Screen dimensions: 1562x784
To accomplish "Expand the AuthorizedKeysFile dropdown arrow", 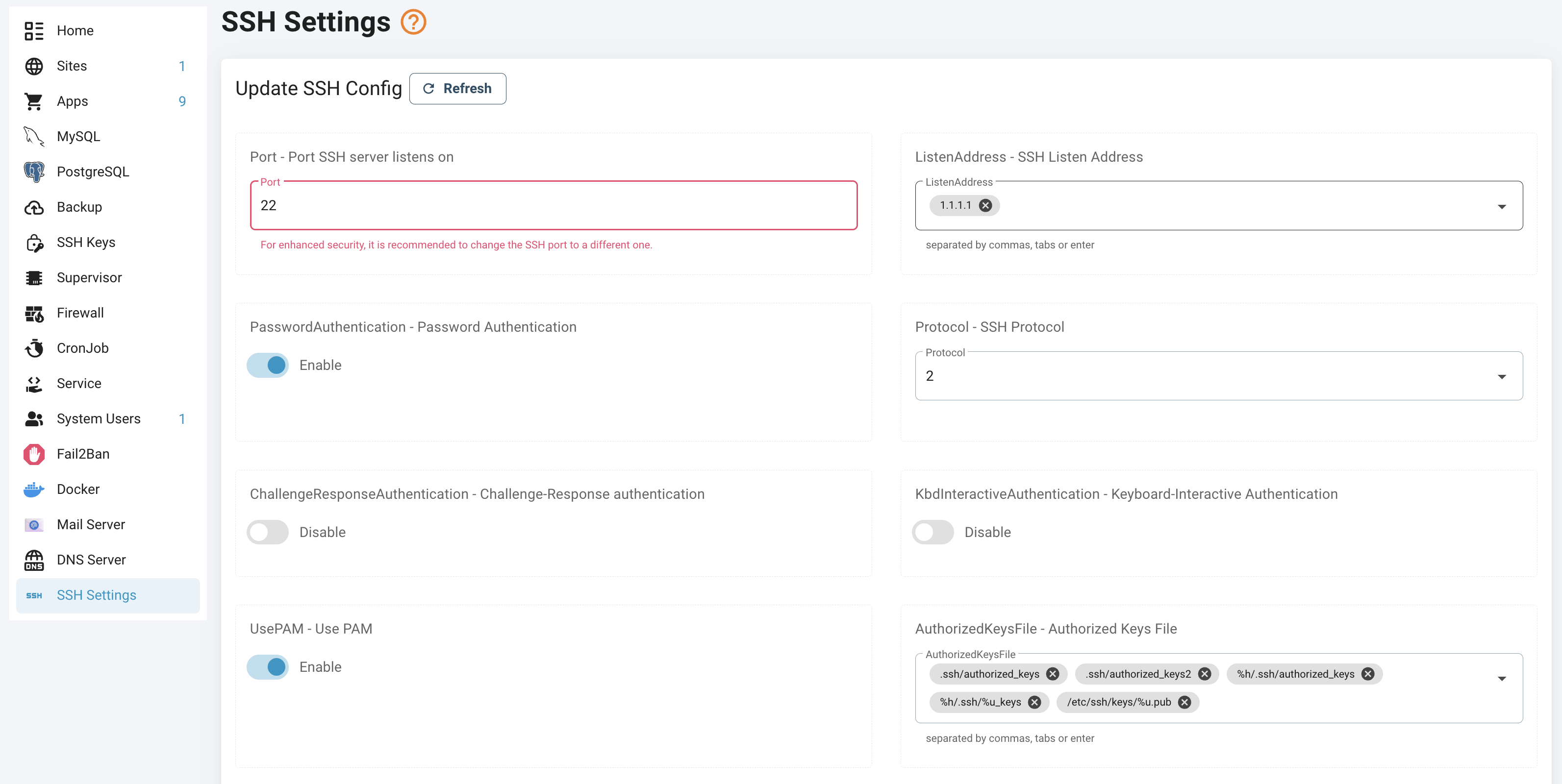I will [x=1501, y=679].
